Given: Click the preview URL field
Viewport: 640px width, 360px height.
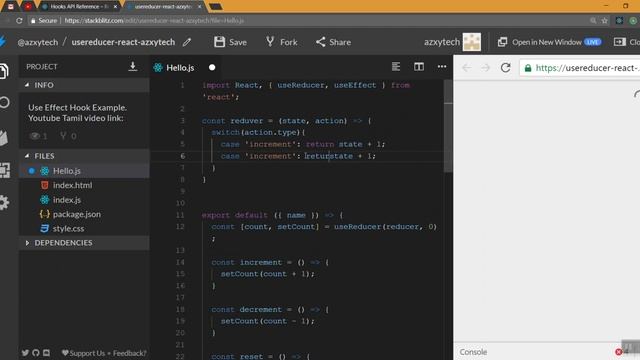Looking at the screenshot, I should pos(580,68).
